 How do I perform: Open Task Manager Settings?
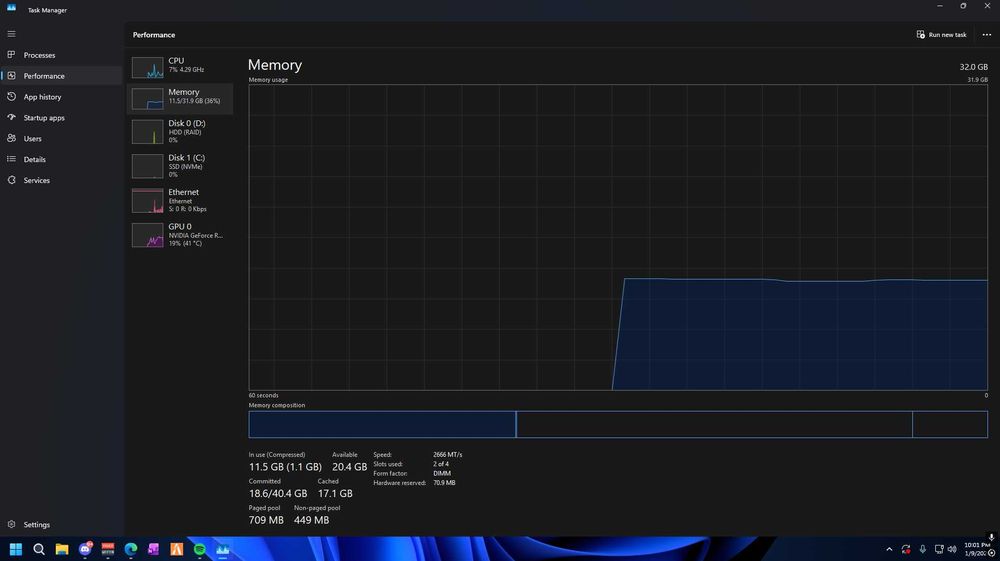tap(61, 524)
